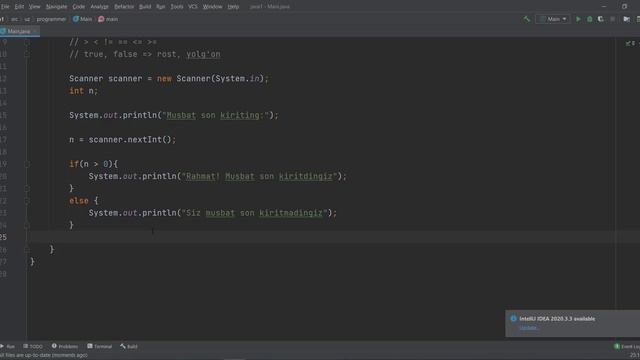The image size is (640, 360).
Task: Click the files up-to-date status bar message
Action: coord(44,355)
